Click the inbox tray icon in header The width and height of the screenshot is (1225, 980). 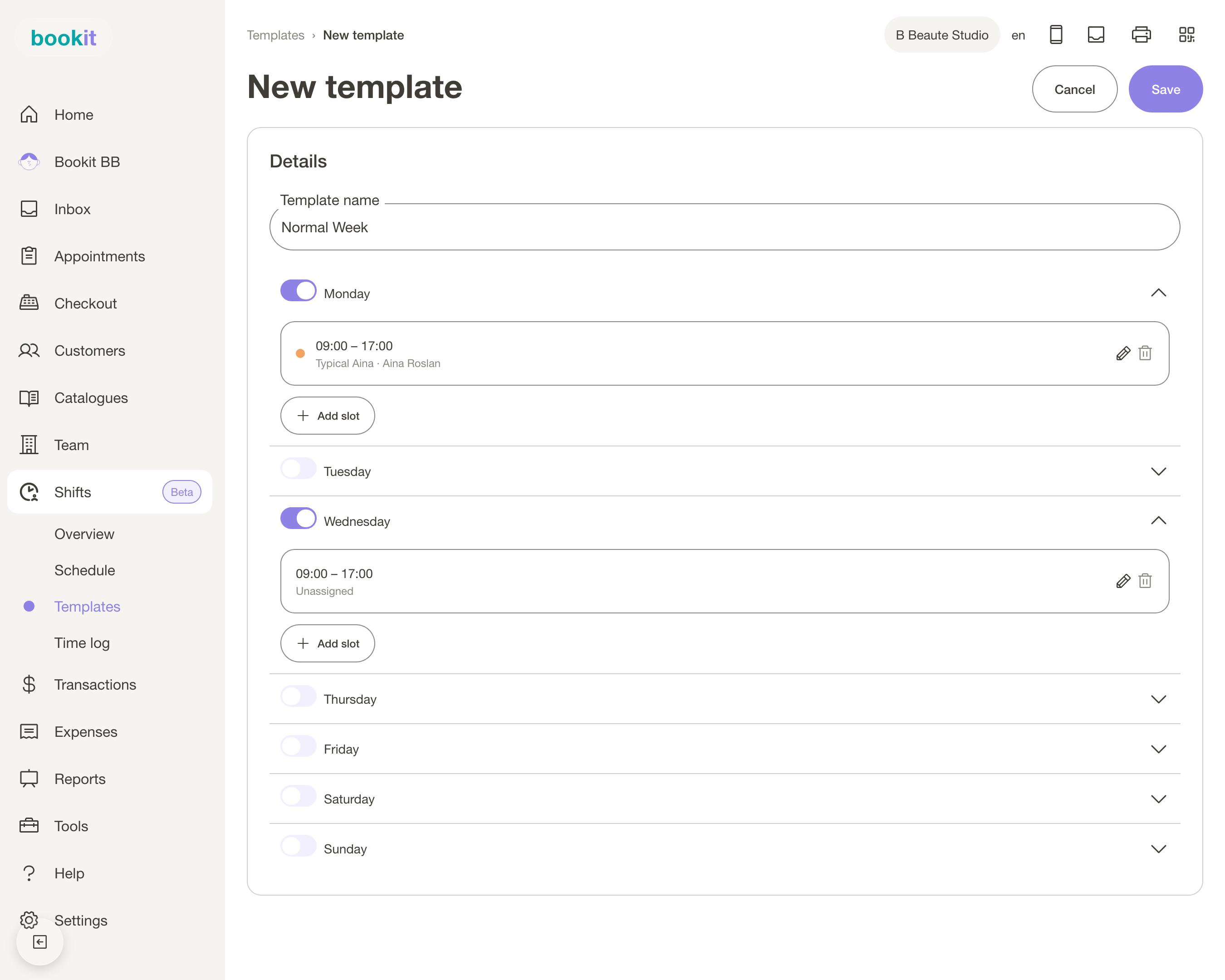point(1095,34)
